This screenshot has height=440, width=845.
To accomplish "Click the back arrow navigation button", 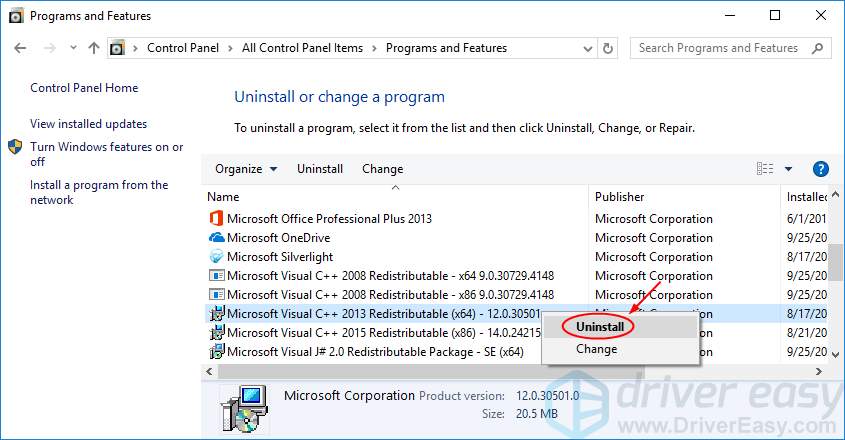I will coord(21,48).
